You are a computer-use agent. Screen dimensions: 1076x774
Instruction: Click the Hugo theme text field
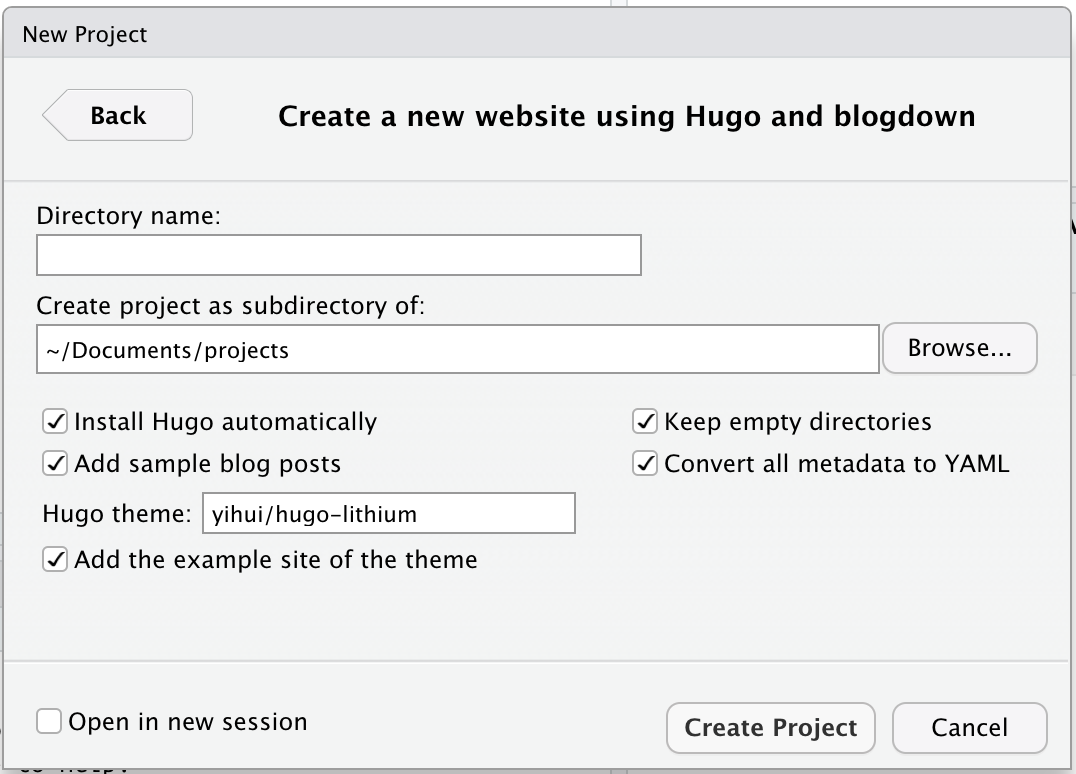coord(389,513)
